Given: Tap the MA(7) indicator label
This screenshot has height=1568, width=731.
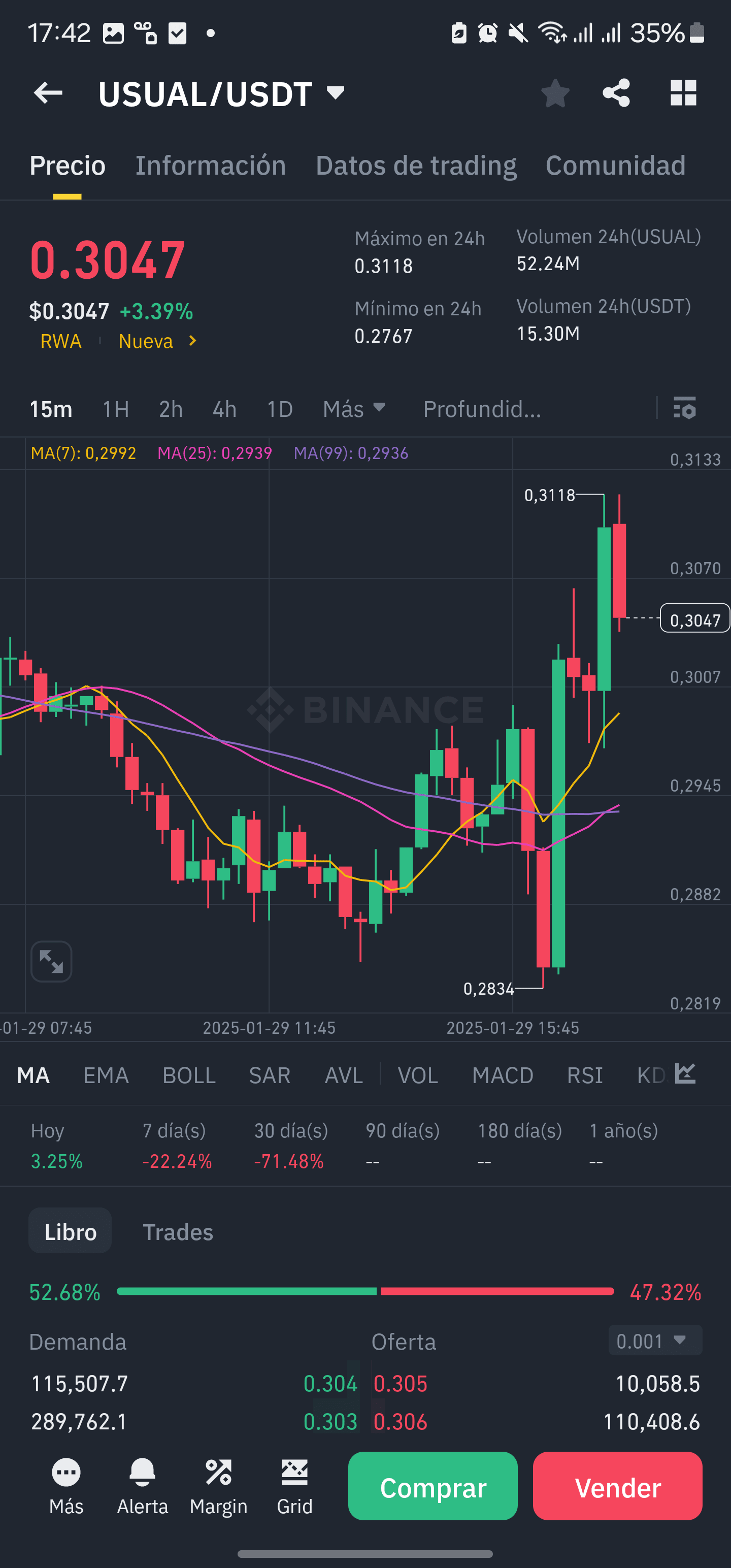Looking at the screenshot, I should 83,453.
